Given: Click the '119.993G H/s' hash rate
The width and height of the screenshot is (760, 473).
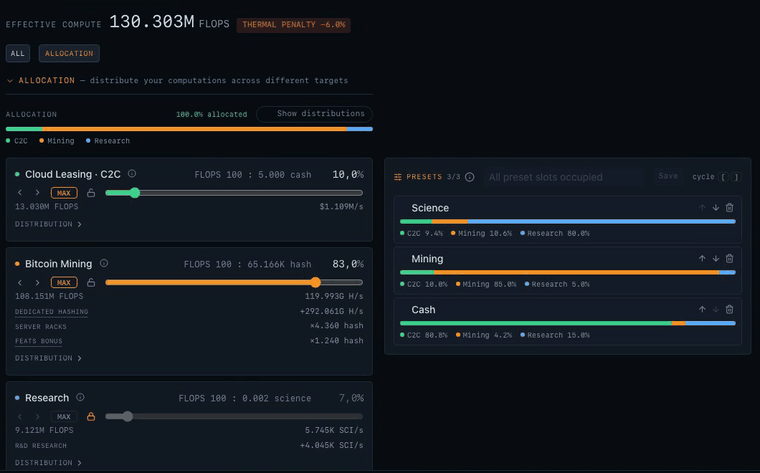Looking at the screenshot, I should 334,296.
